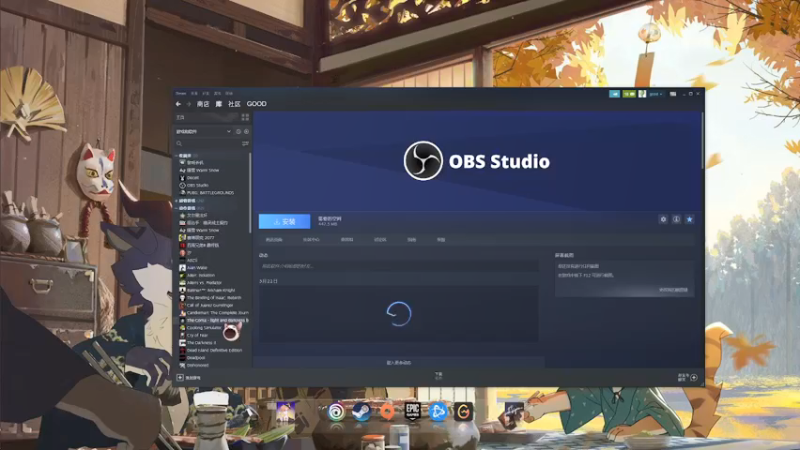The height and width of the screenshot is (450, 800).
Task: Switch library to grid view icon
Action: tap(245, 117)
